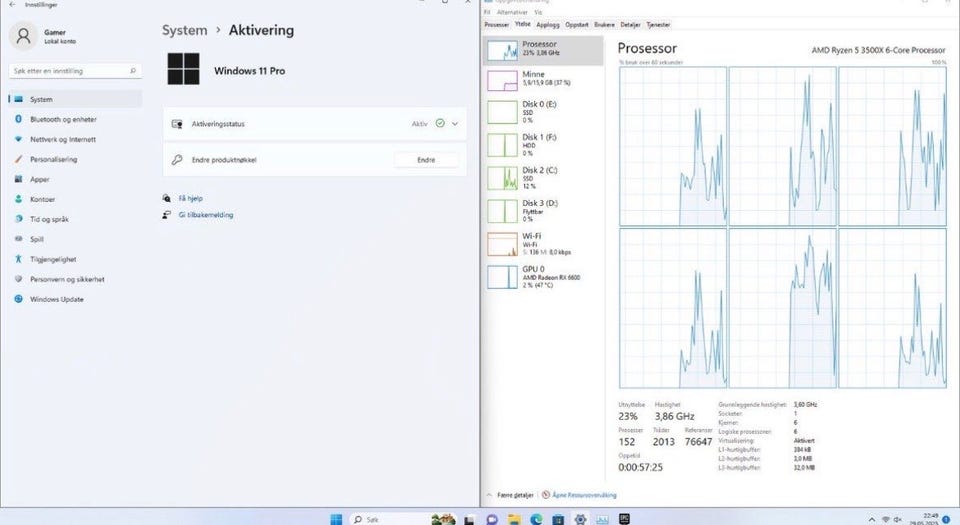The image size is (960, 525).
Task: Open Personalisering settings
Action: coord(75,159)
